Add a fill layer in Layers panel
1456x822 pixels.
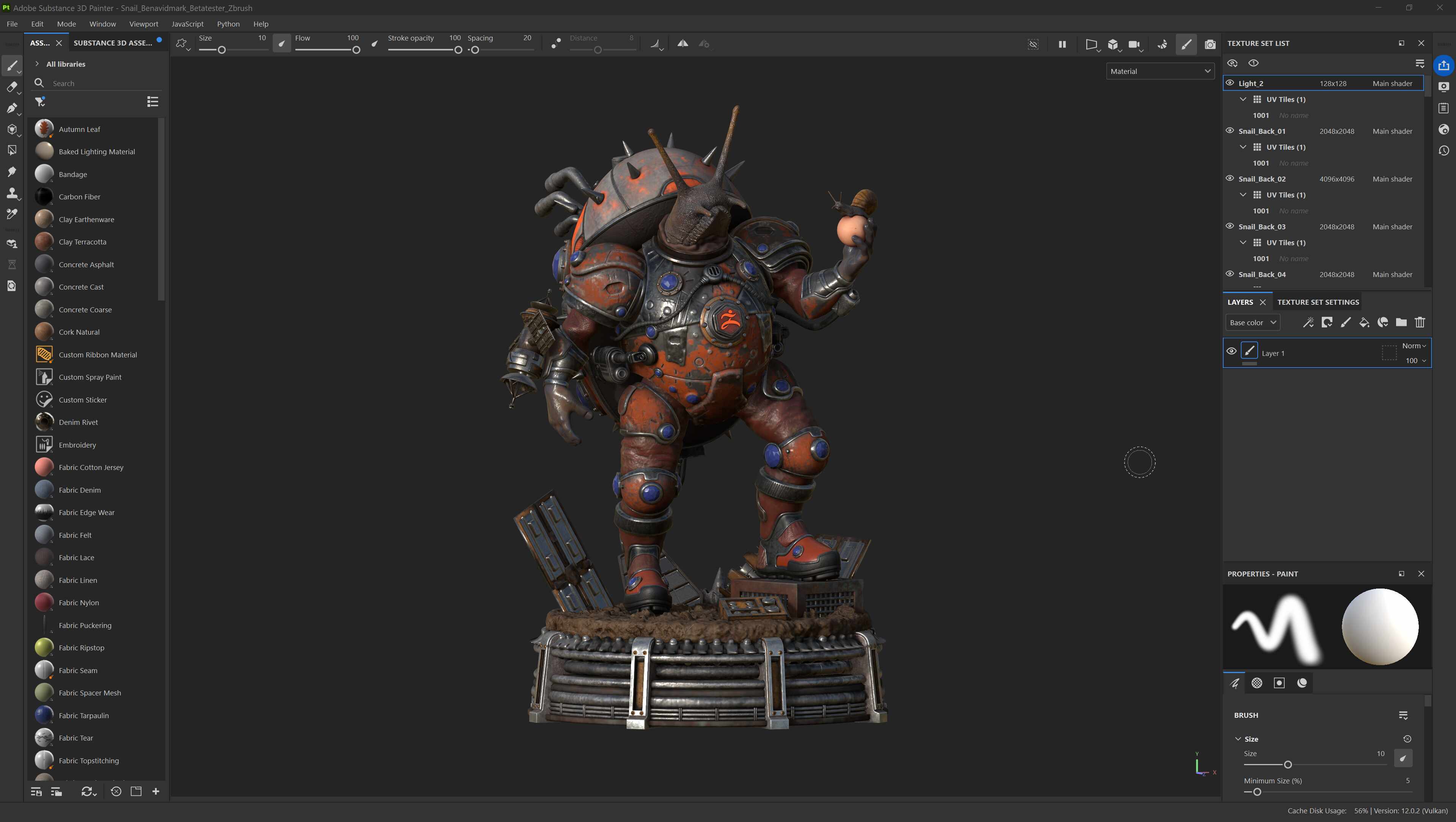pyautogui.click(x=1364, y=323)
